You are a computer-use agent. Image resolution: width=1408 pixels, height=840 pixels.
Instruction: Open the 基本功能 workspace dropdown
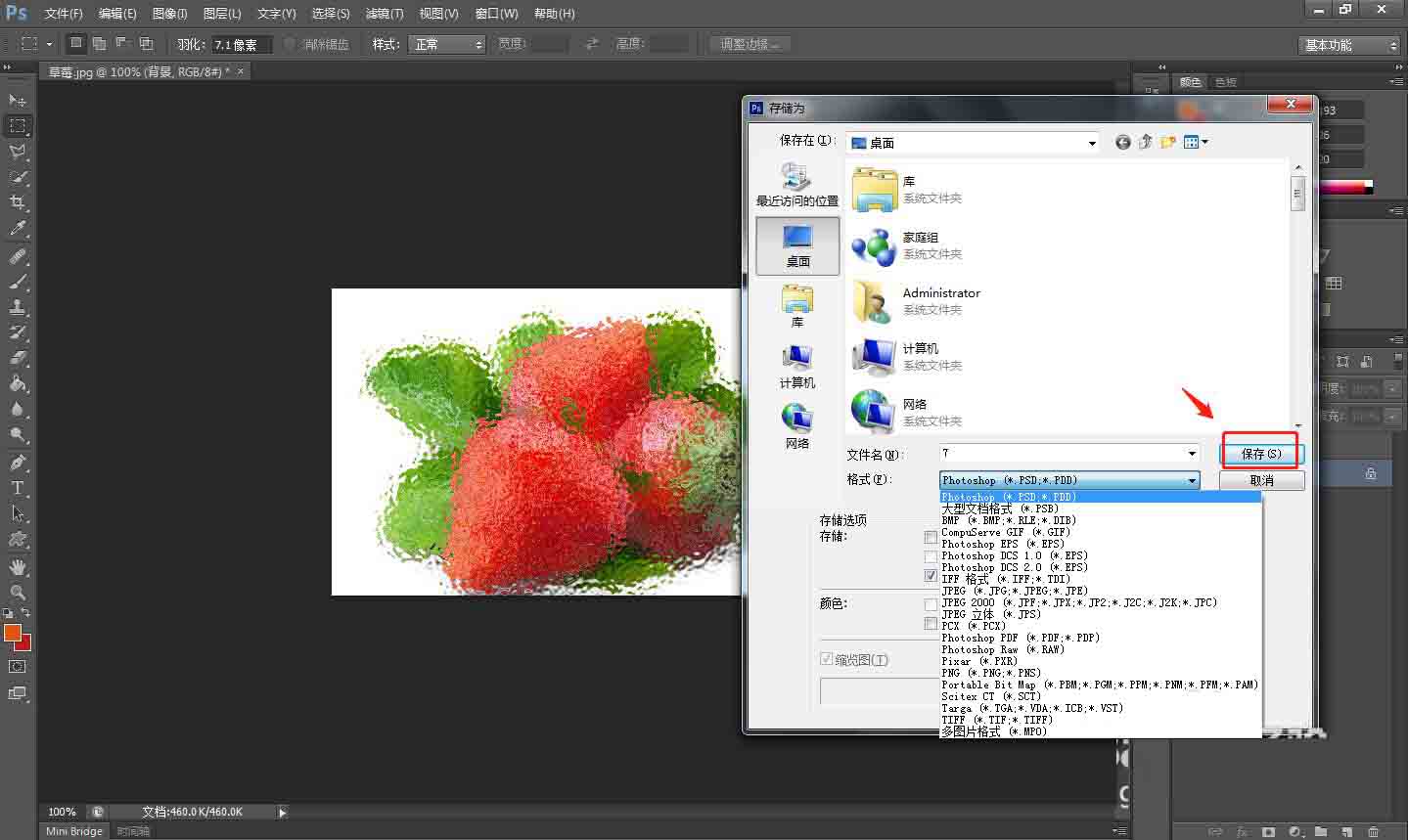(1350, 45)
